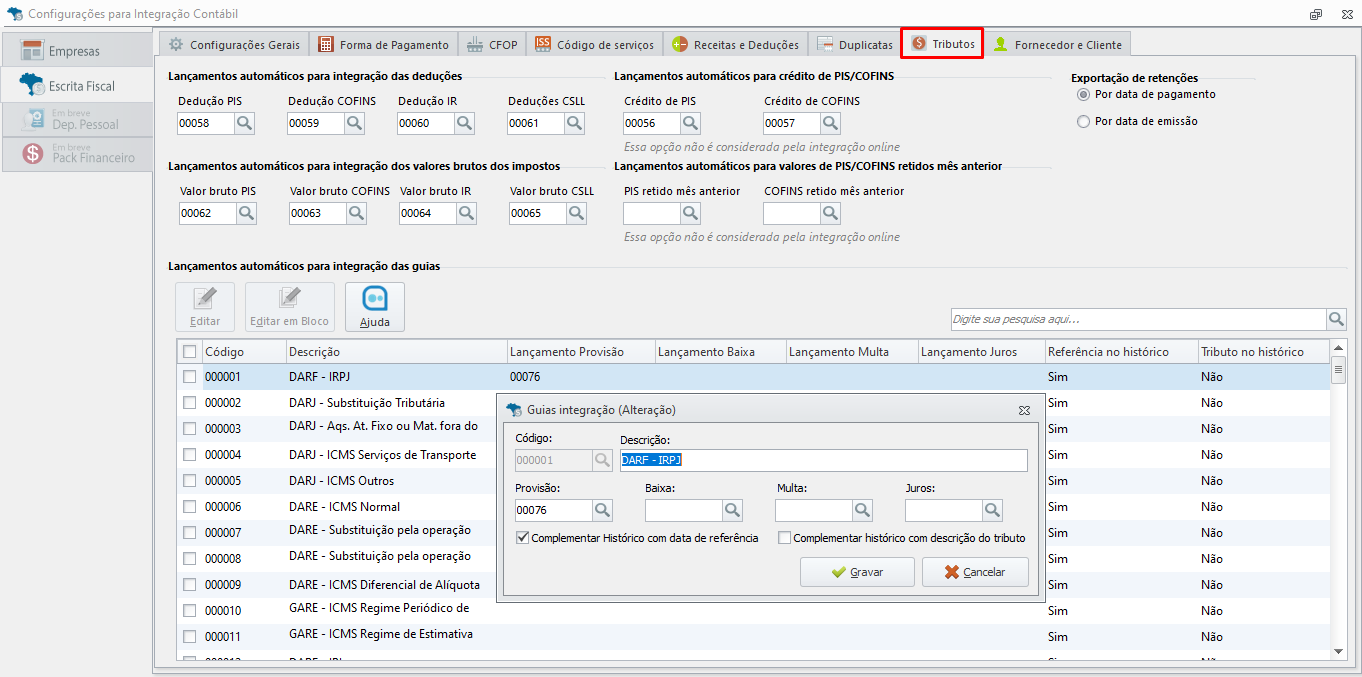
Task: Click the scroll down arrow of guias table
Action: tap(1338, 651)
